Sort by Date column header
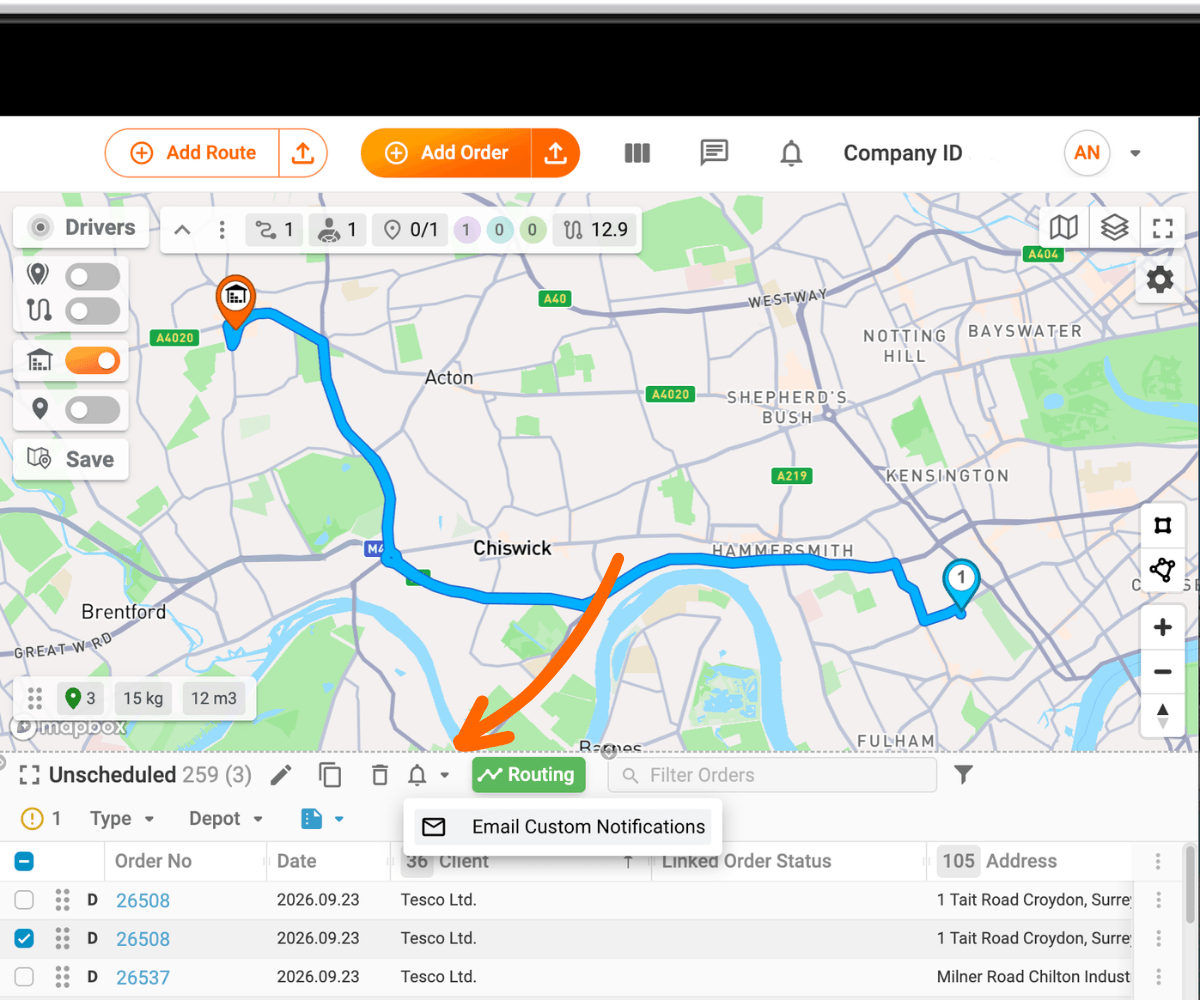This screenshot has width=1200, height=1000. tap(297, 861)
